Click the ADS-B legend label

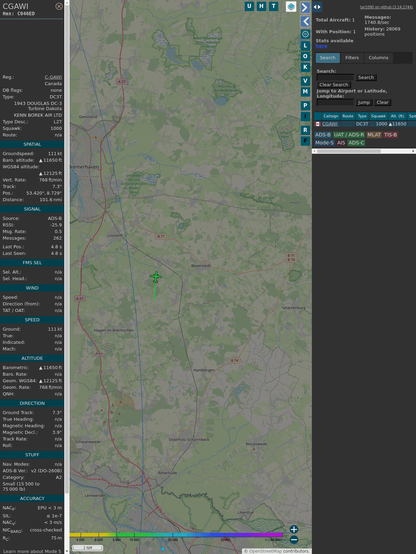coord(323,135)
